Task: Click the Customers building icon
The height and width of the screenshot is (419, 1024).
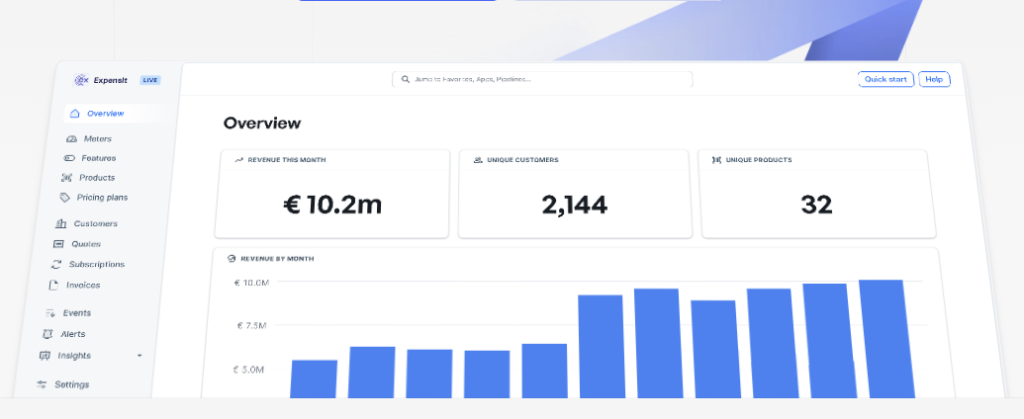Action: click(61, 224)
